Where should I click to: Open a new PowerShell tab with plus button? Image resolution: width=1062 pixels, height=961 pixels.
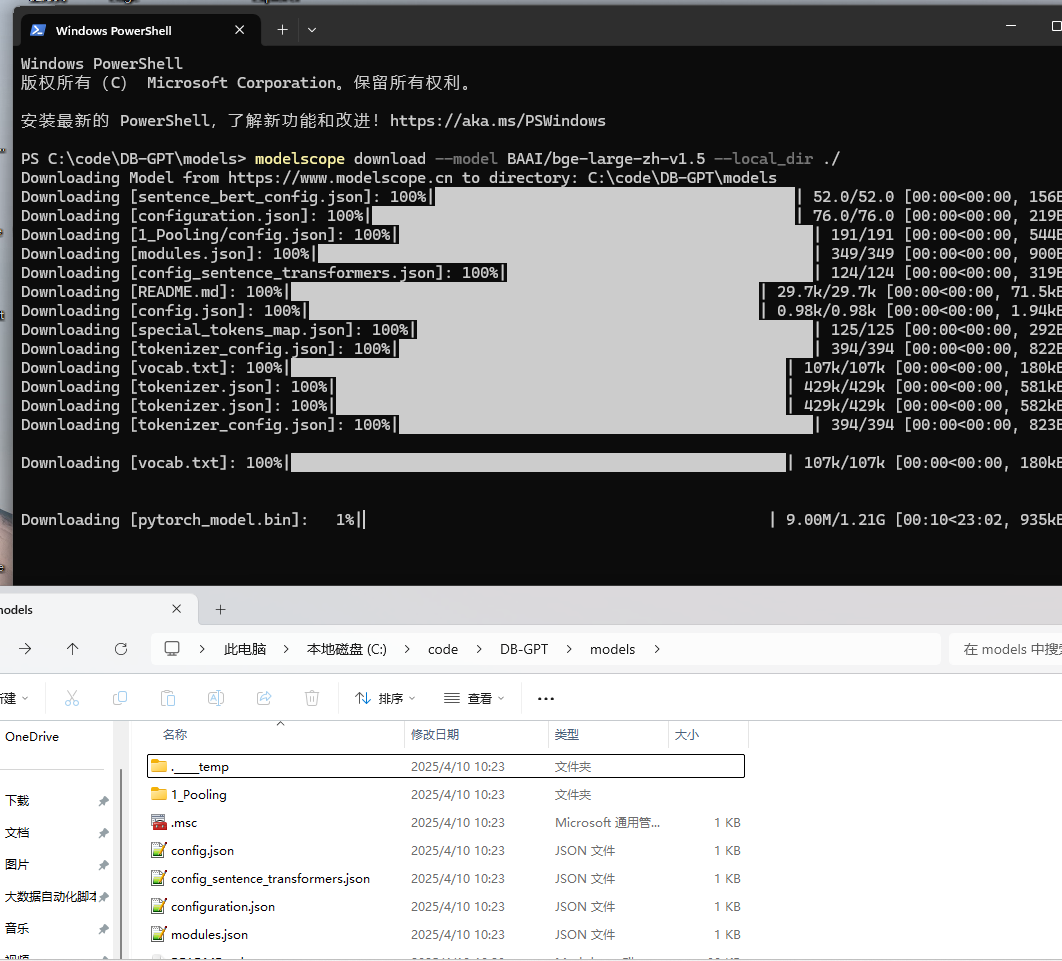click(x=282, y=30)
